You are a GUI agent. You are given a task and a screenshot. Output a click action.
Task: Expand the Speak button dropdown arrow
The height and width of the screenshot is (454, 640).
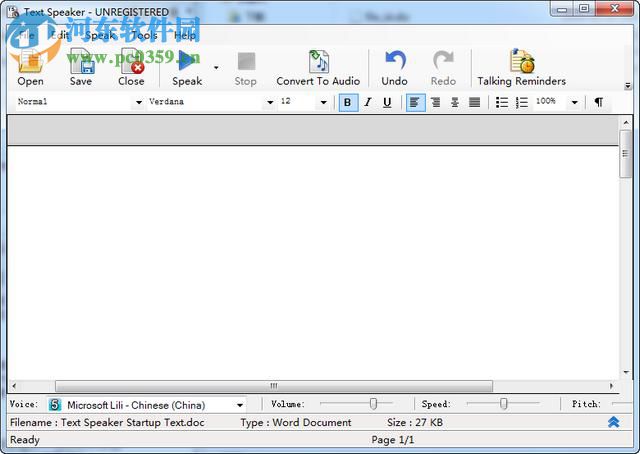tap(216, 68)
